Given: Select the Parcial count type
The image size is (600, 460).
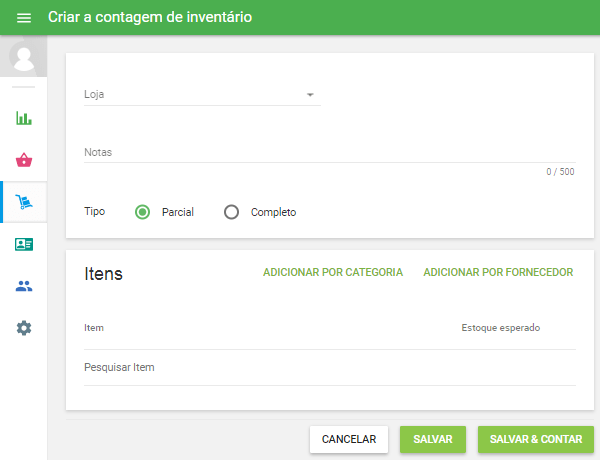Looking at the screenshot, I should click(x=143, y=212).
